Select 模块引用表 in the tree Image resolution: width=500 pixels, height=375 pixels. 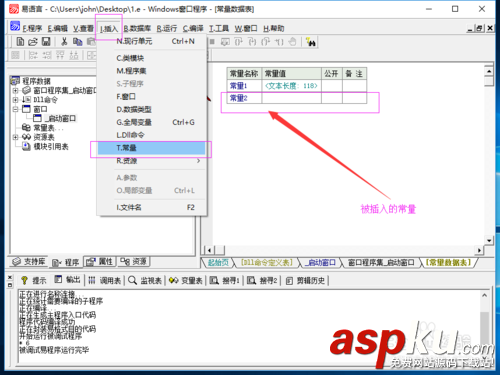click(x=51, y=146)
